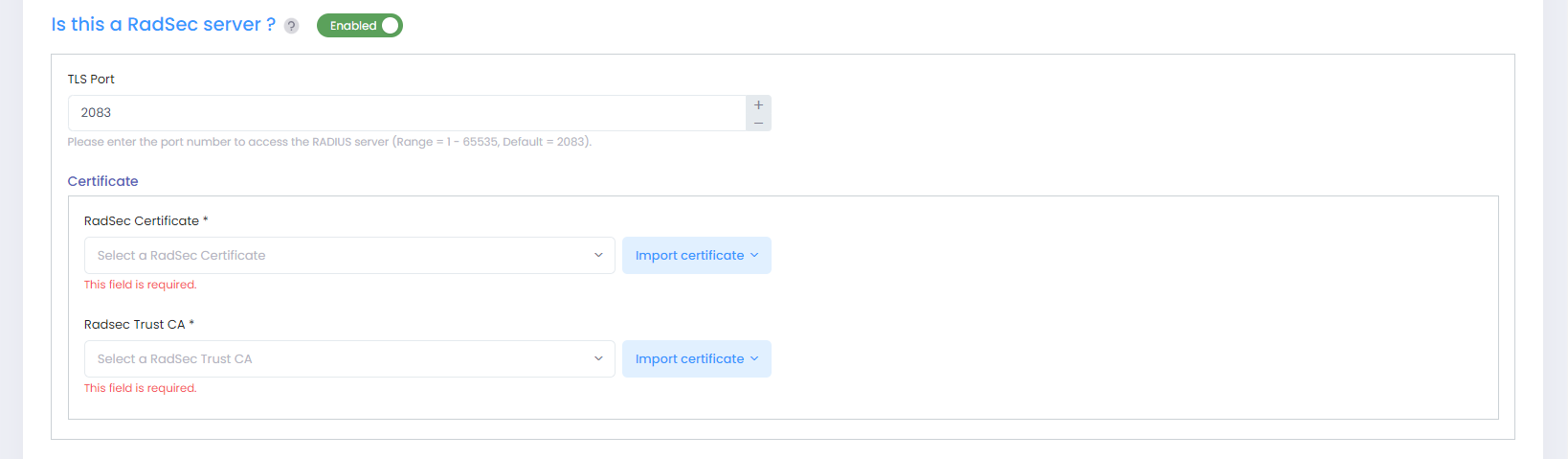Open the 'Select a RadSec Trust CA' dropdown
1568x459 pixels.
[349, 358]
